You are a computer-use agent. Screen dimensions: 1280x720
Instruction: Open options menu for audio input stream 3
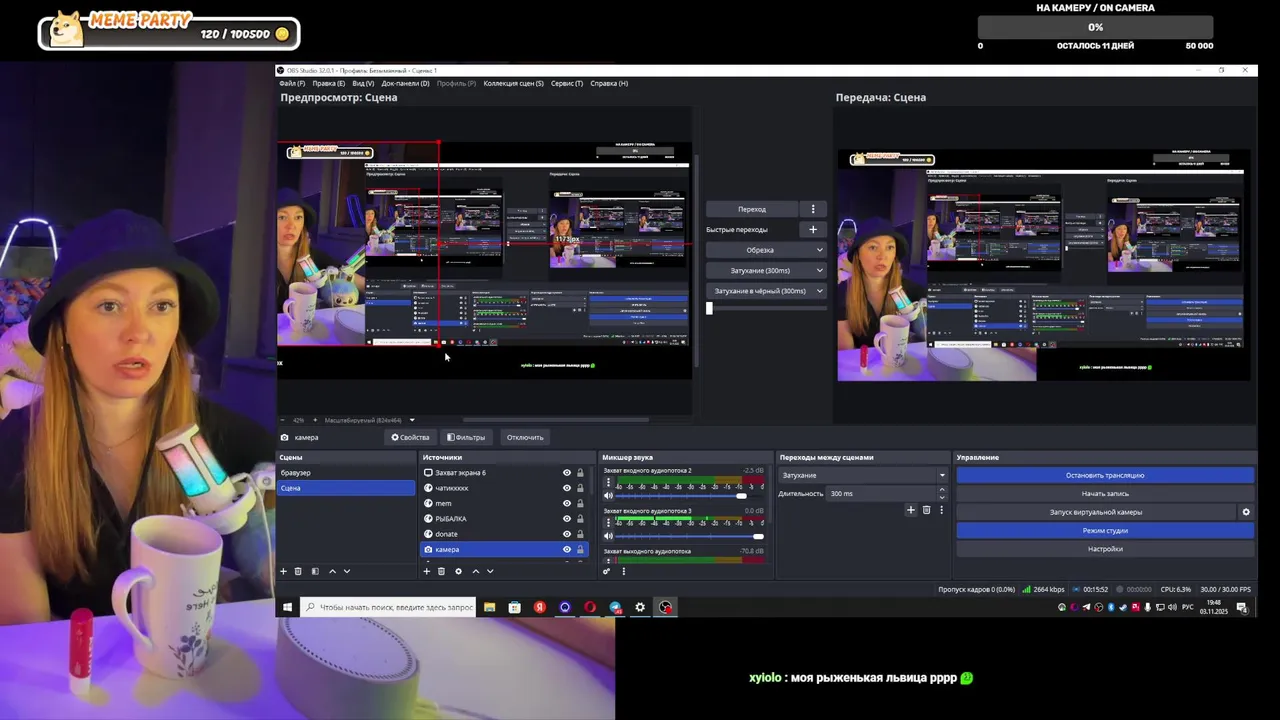pos(608,523)
